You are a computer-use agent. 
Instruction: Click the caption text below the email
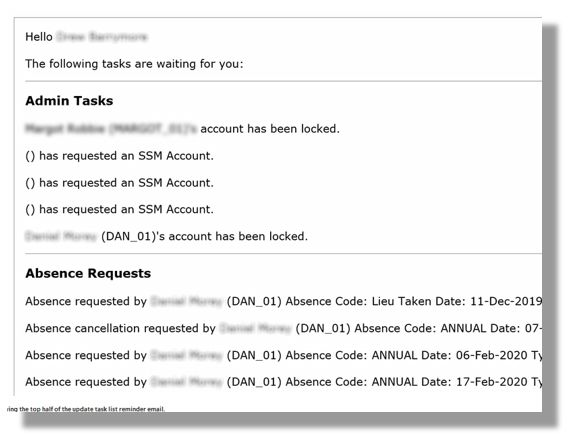pyautogui.click(x=86, y=409)
